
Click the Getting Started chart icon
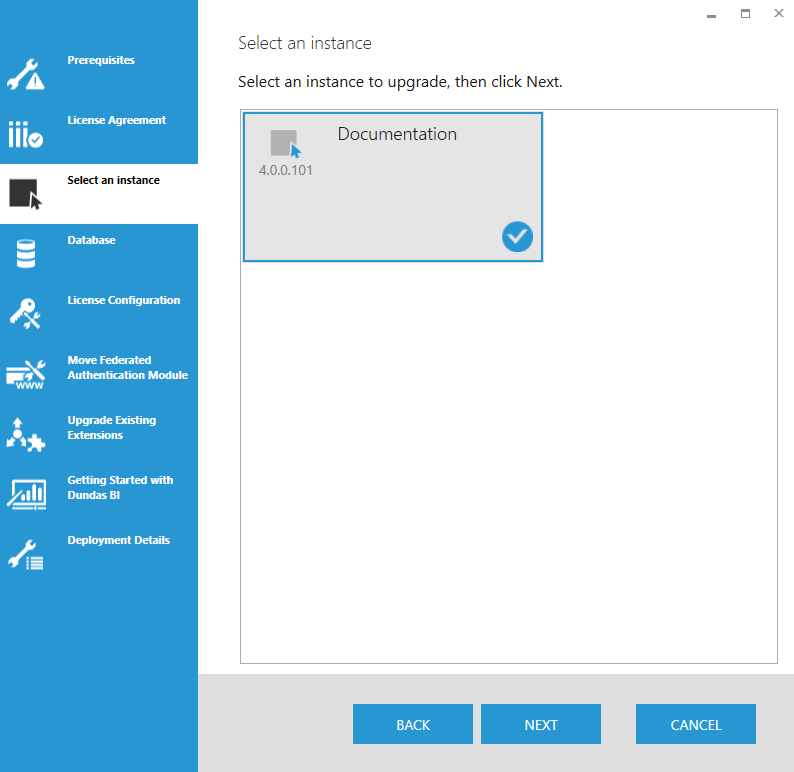[26, 494]
